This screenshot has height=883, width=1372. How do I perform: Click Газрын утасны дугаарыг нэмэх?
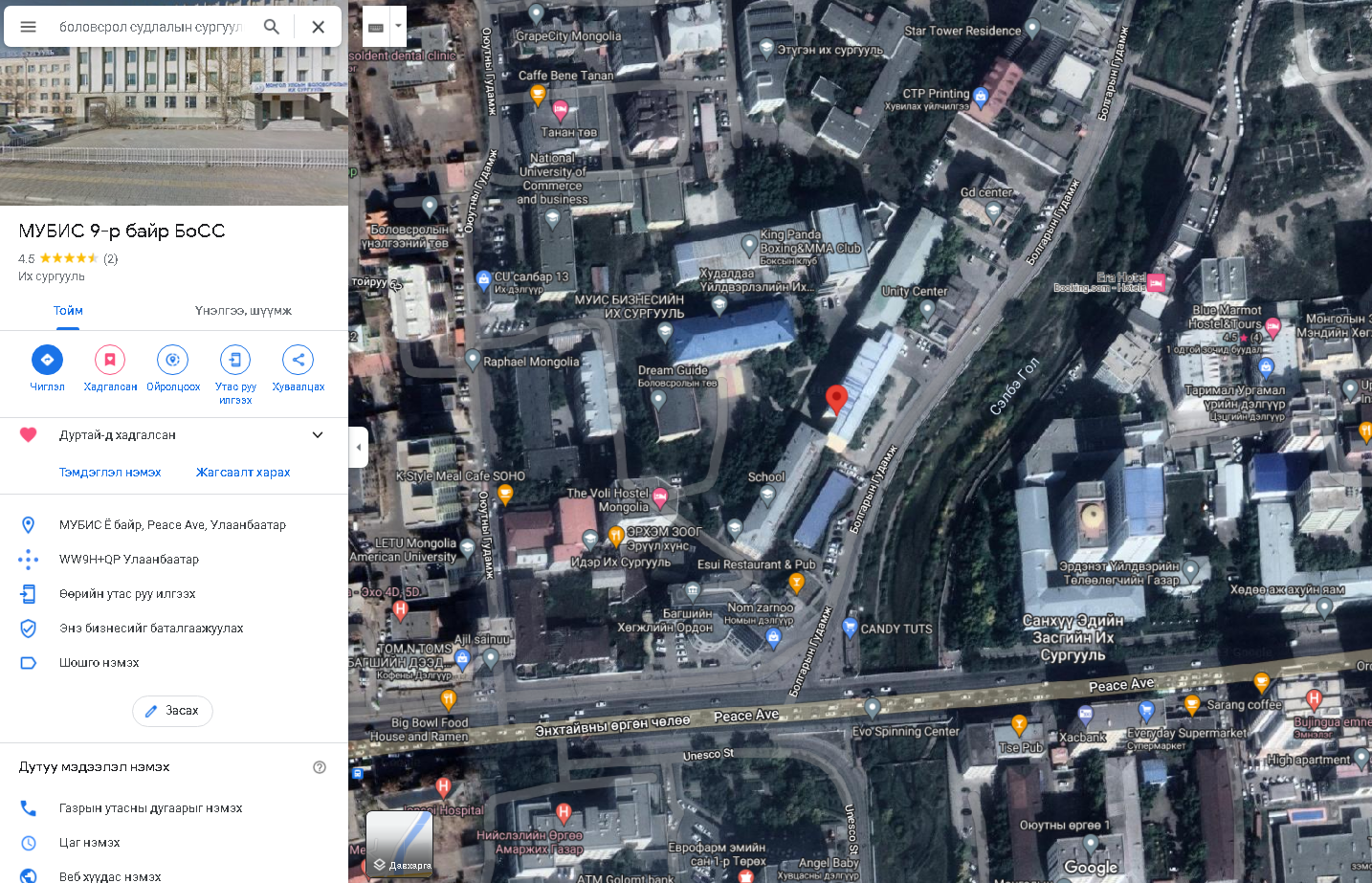click(174, 808)
